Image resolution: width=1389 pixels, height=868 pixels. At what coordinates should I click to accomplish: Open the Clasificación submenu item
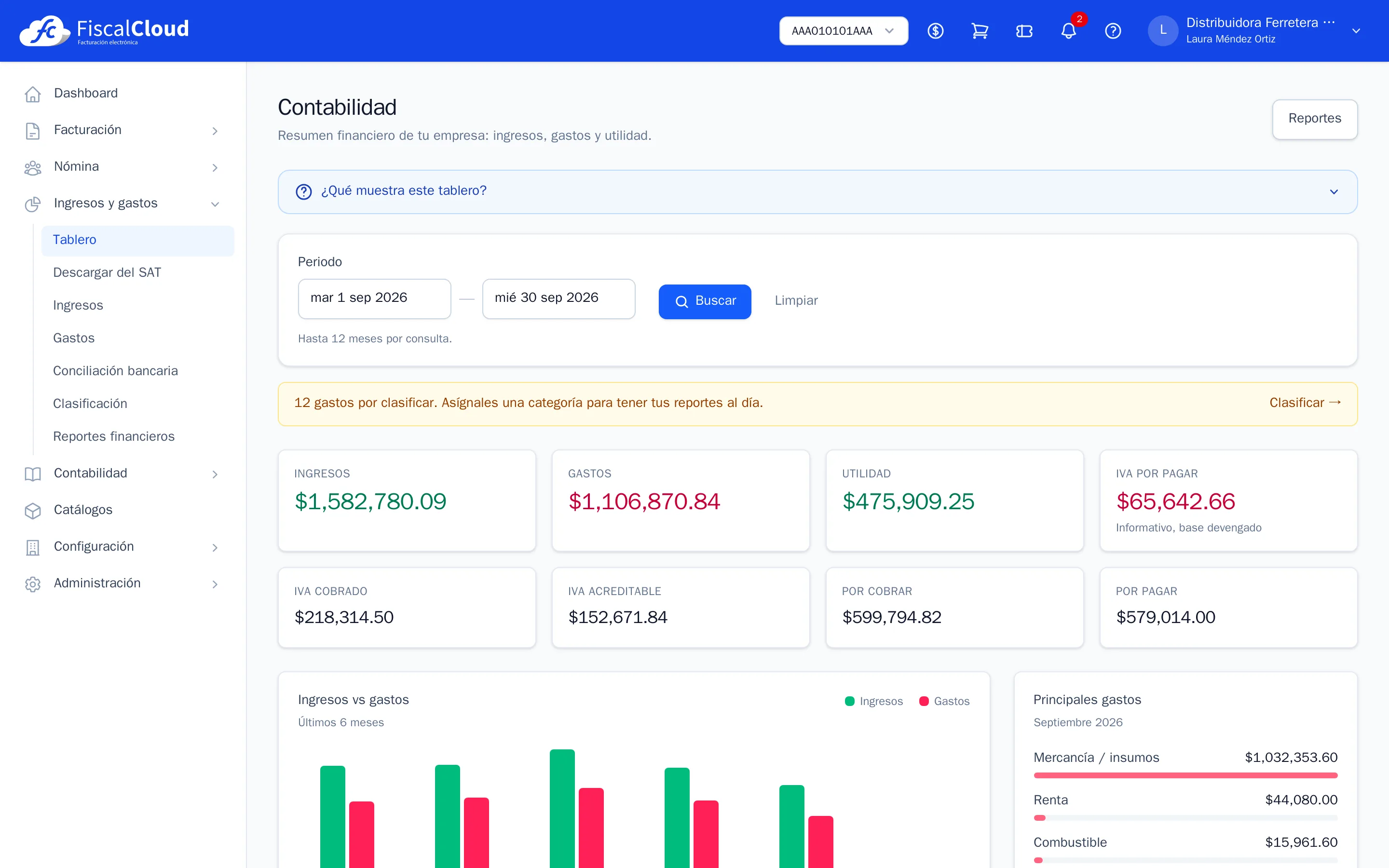point(138,404)
